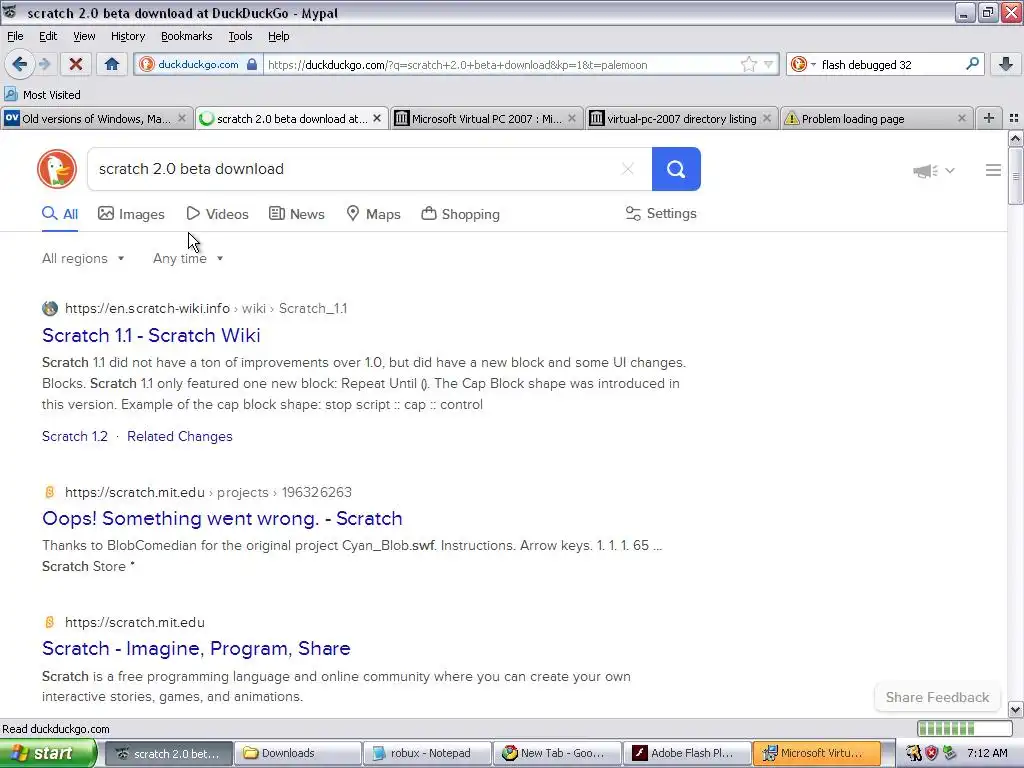Open the Related Changes sublink
This screenshot has width=1024, height=768.
coord(180,436)
